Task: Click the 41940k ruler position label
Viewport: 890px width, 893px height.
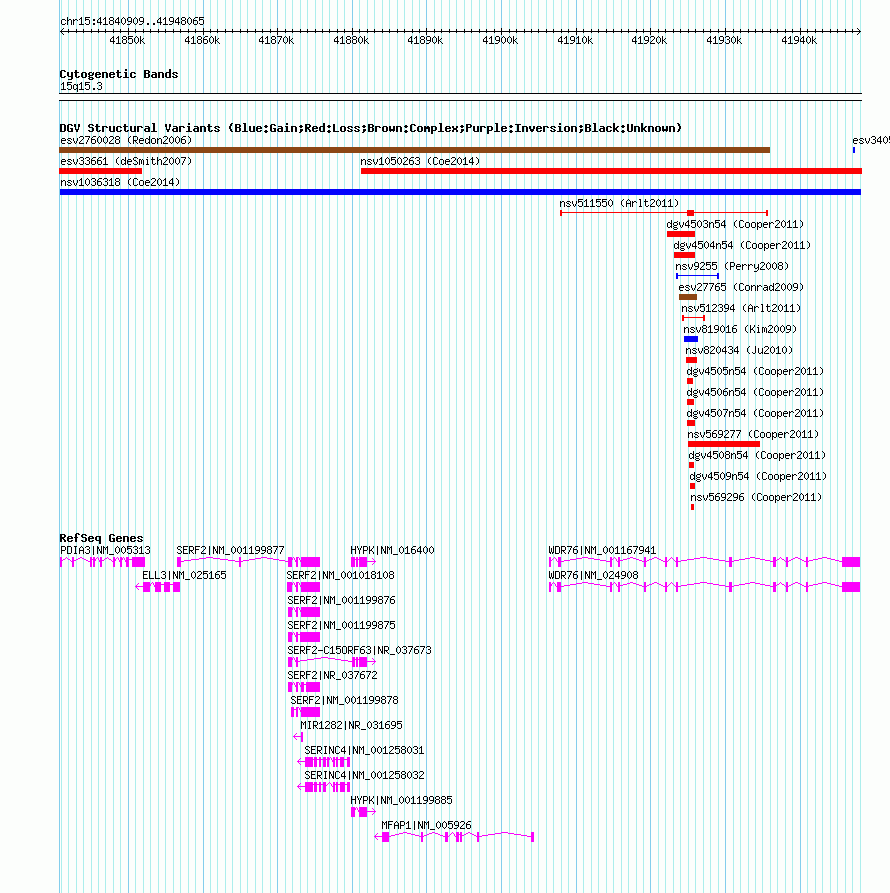Action: (x=799, y=40)
